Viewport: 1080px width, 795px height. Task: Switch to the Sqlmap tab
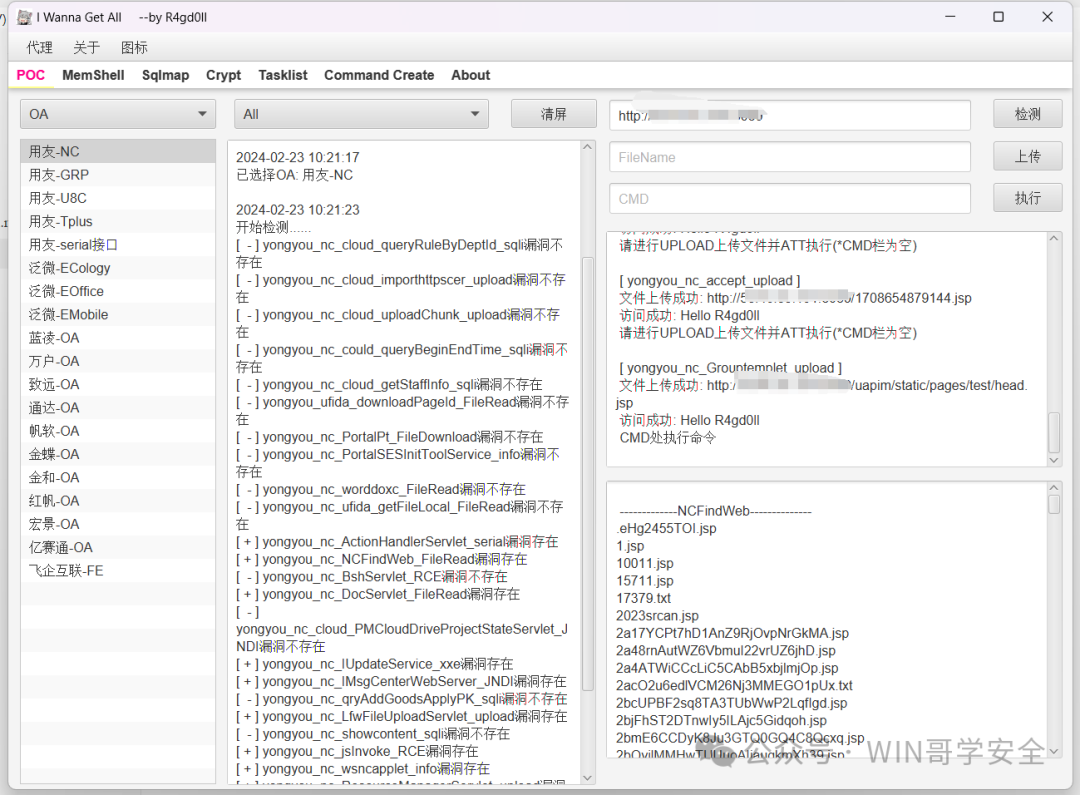click(165, 75)
